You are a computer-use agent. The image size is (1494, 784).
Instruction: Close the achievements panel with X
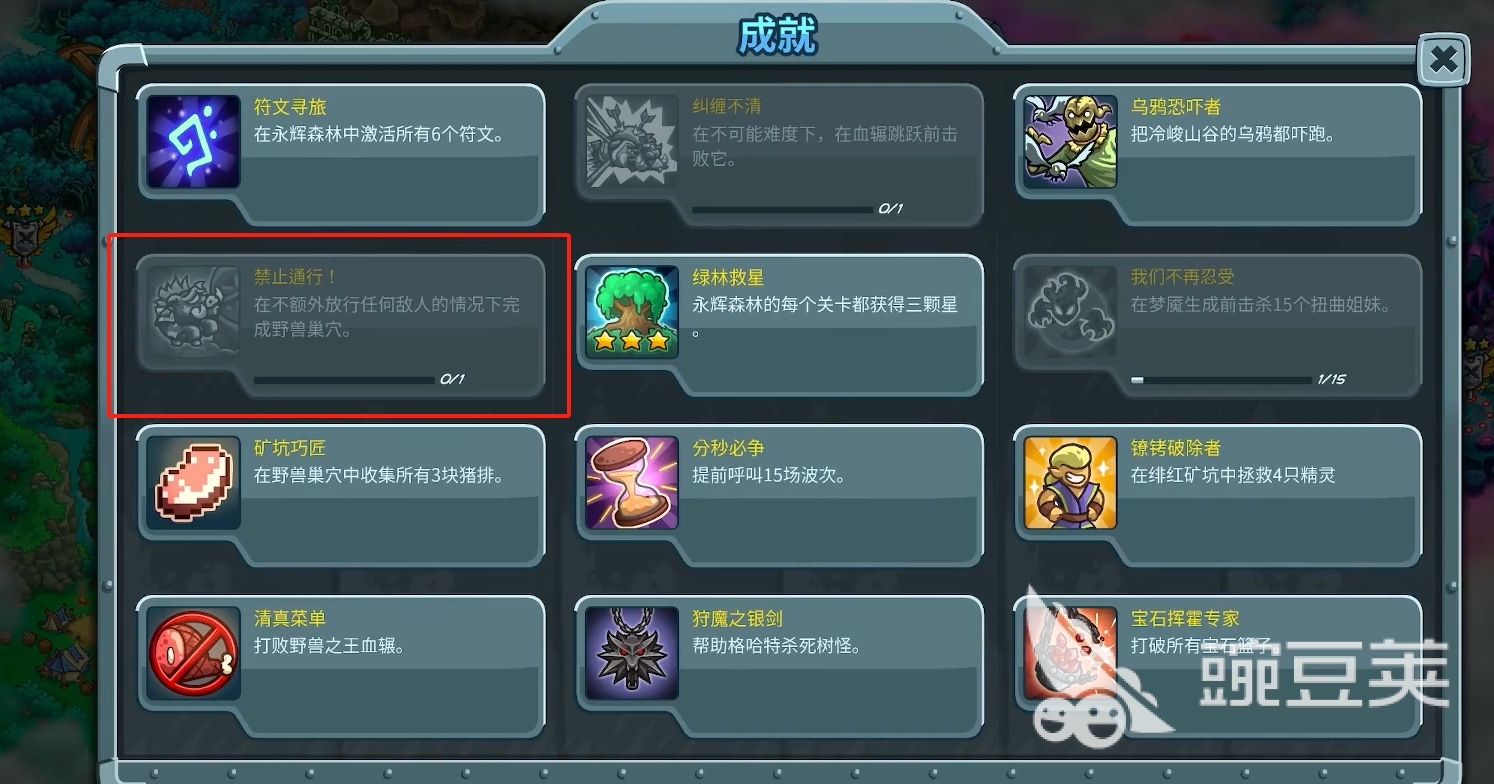coord(1443,61)
